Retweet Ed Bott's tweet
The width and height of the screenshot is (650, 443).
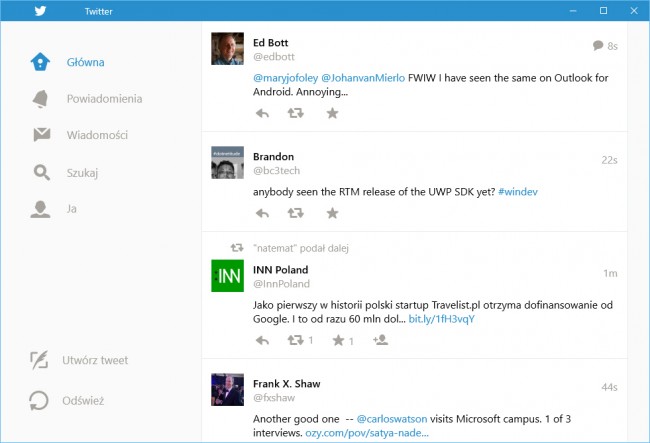[x=296, y=113]
